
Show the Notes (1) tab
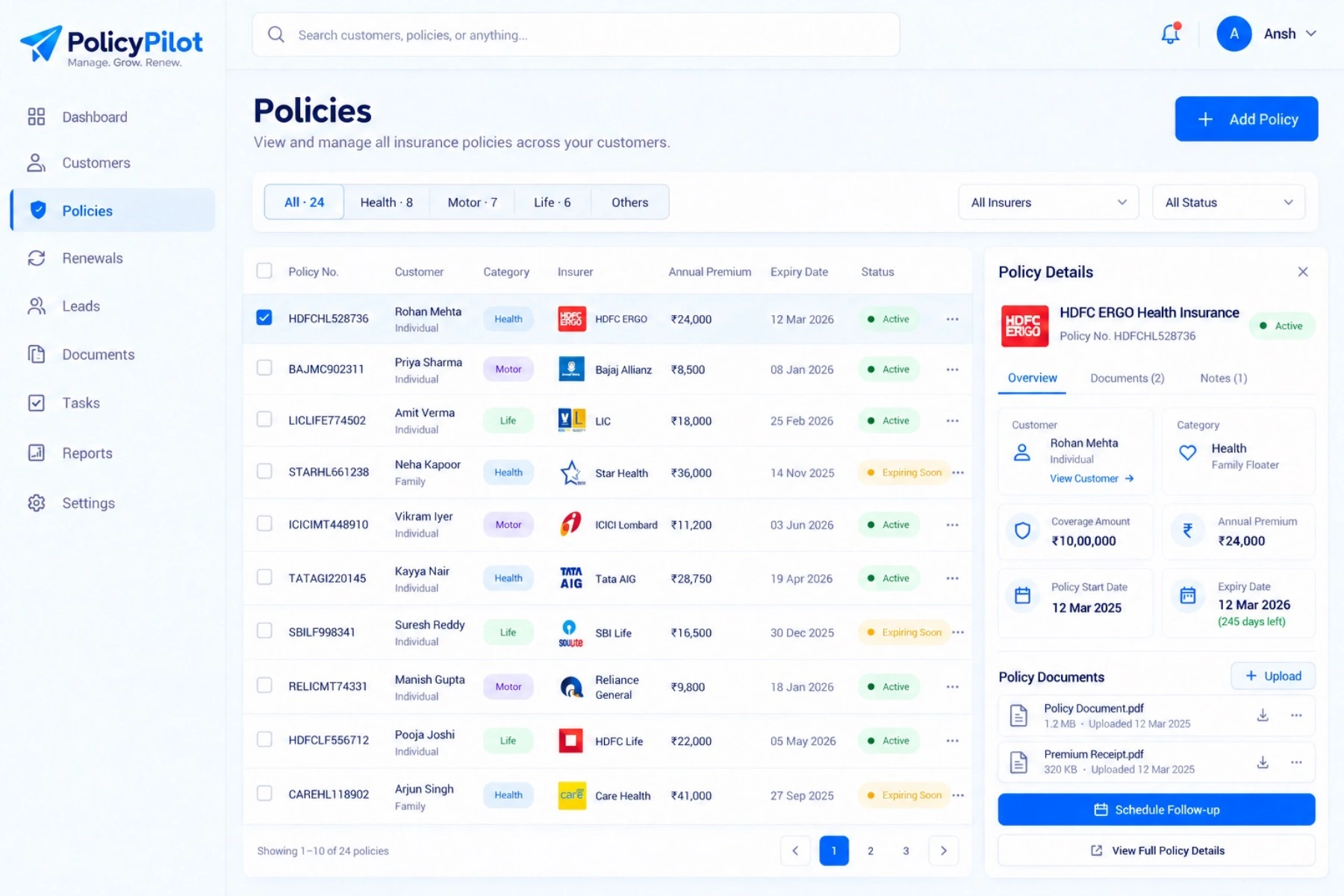pyautogui.click(x=1223, y=378)
